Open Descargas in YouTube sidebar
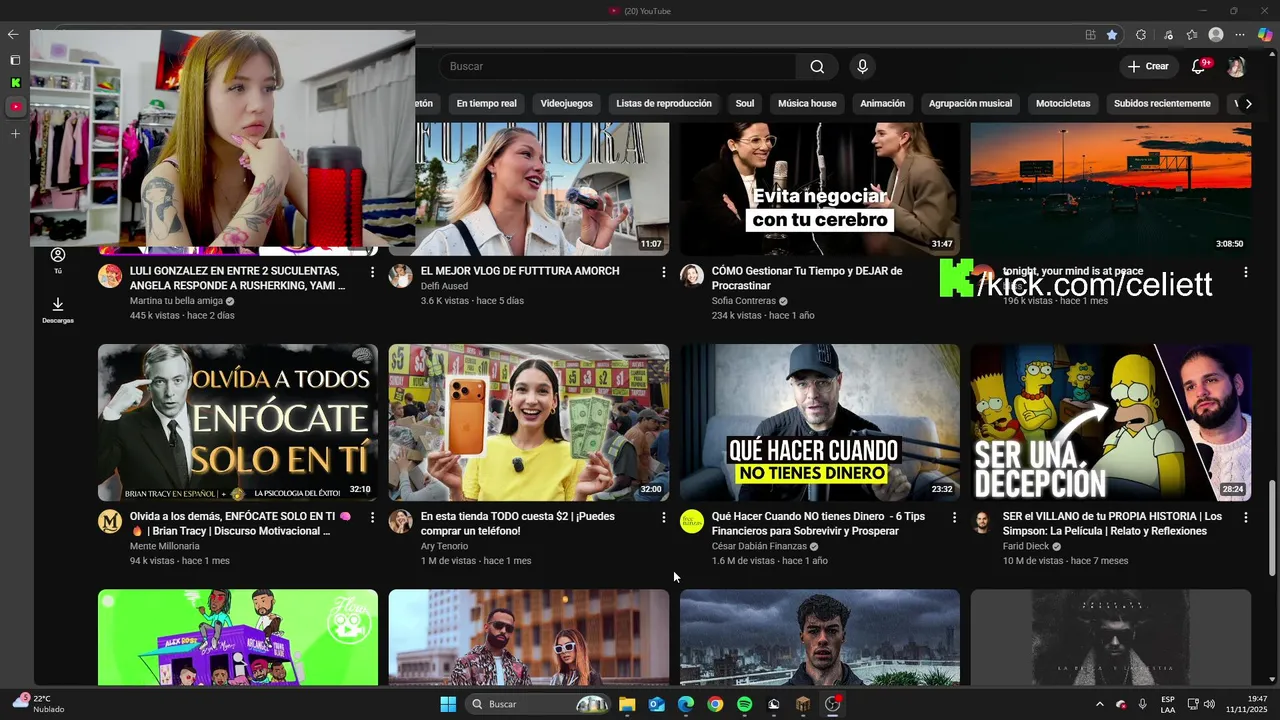1280x720 pixels. (58, 310)
